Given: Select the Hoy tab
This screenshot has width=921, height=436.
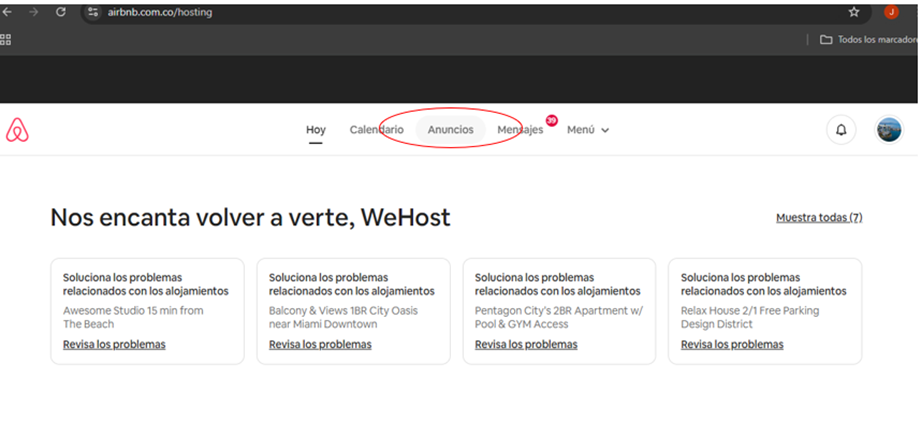Looking at the screenshot, I should click(316, 130).
